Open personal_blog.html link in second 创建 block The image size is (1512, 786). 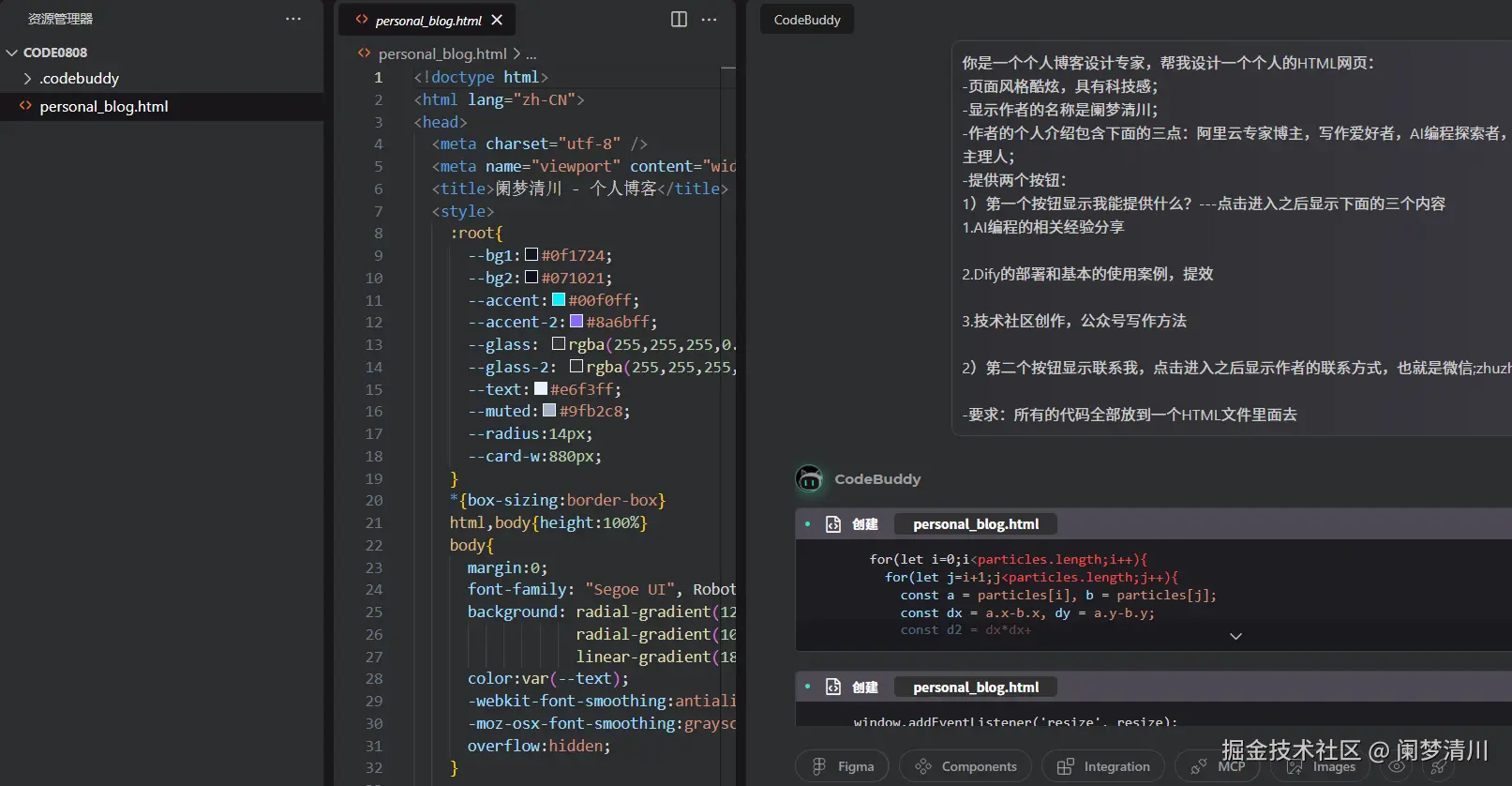tap(976, 688)
